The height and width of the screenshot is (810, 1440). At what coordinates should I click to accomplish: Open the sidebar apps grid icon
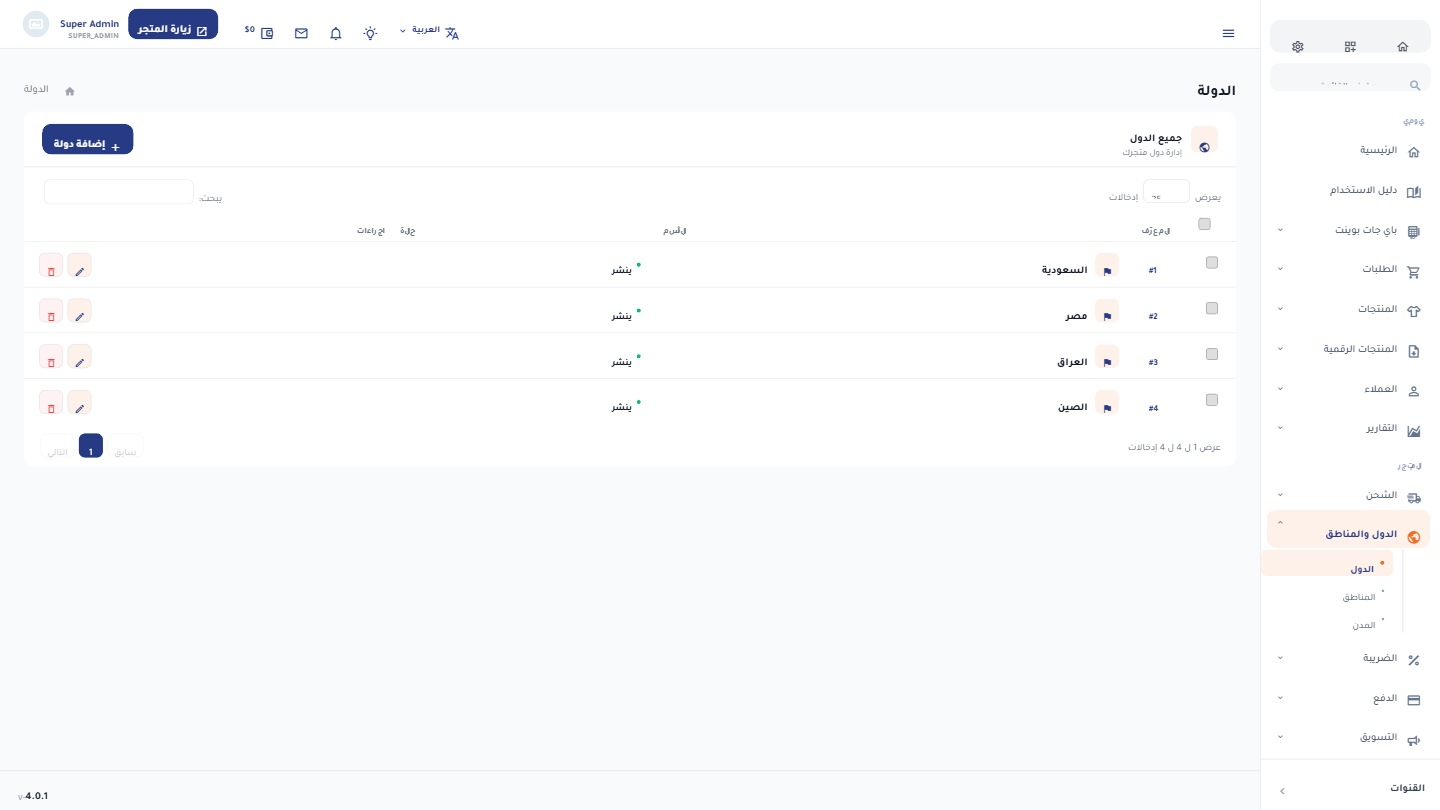1350,47
